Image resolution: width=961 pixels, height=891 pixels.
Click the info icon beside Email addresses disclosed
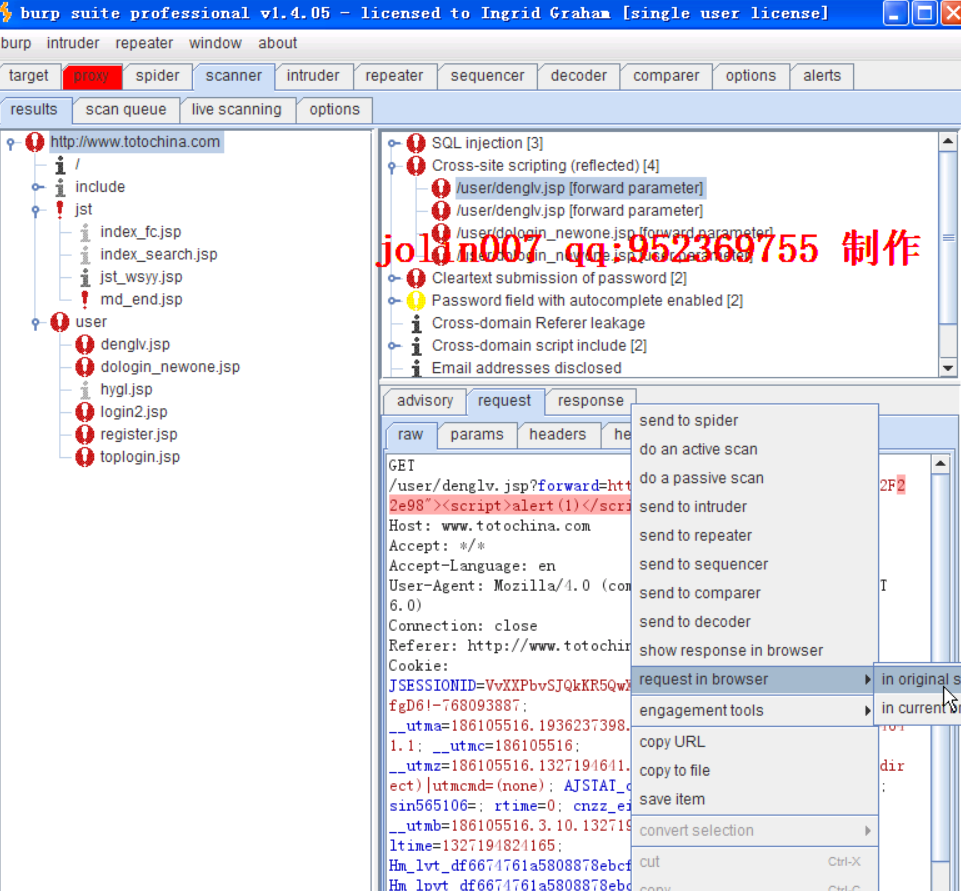(x=417, y=368)
